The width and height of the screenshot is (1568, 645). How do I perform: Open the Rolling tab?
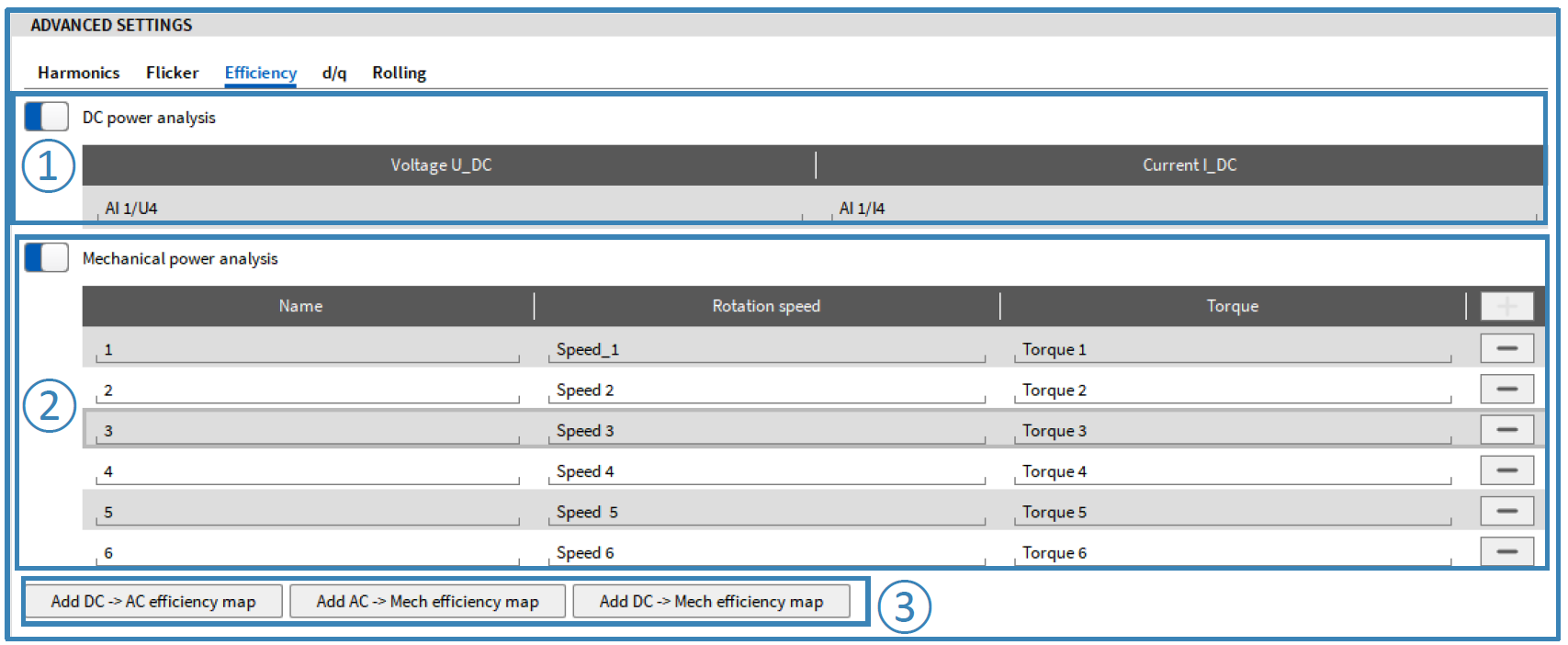(399, 73)
